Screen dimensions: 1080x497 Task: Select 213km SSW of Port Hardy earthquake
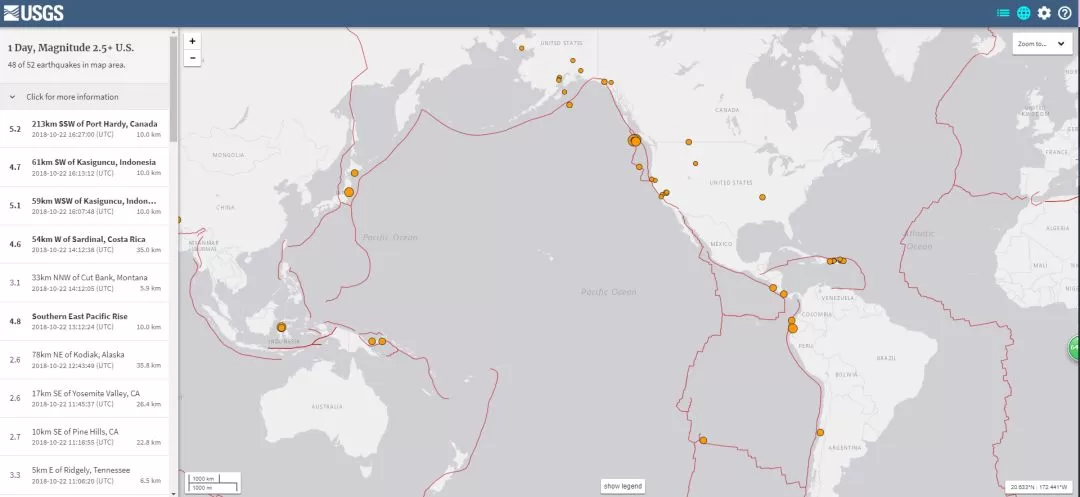[x=84, y=129]
